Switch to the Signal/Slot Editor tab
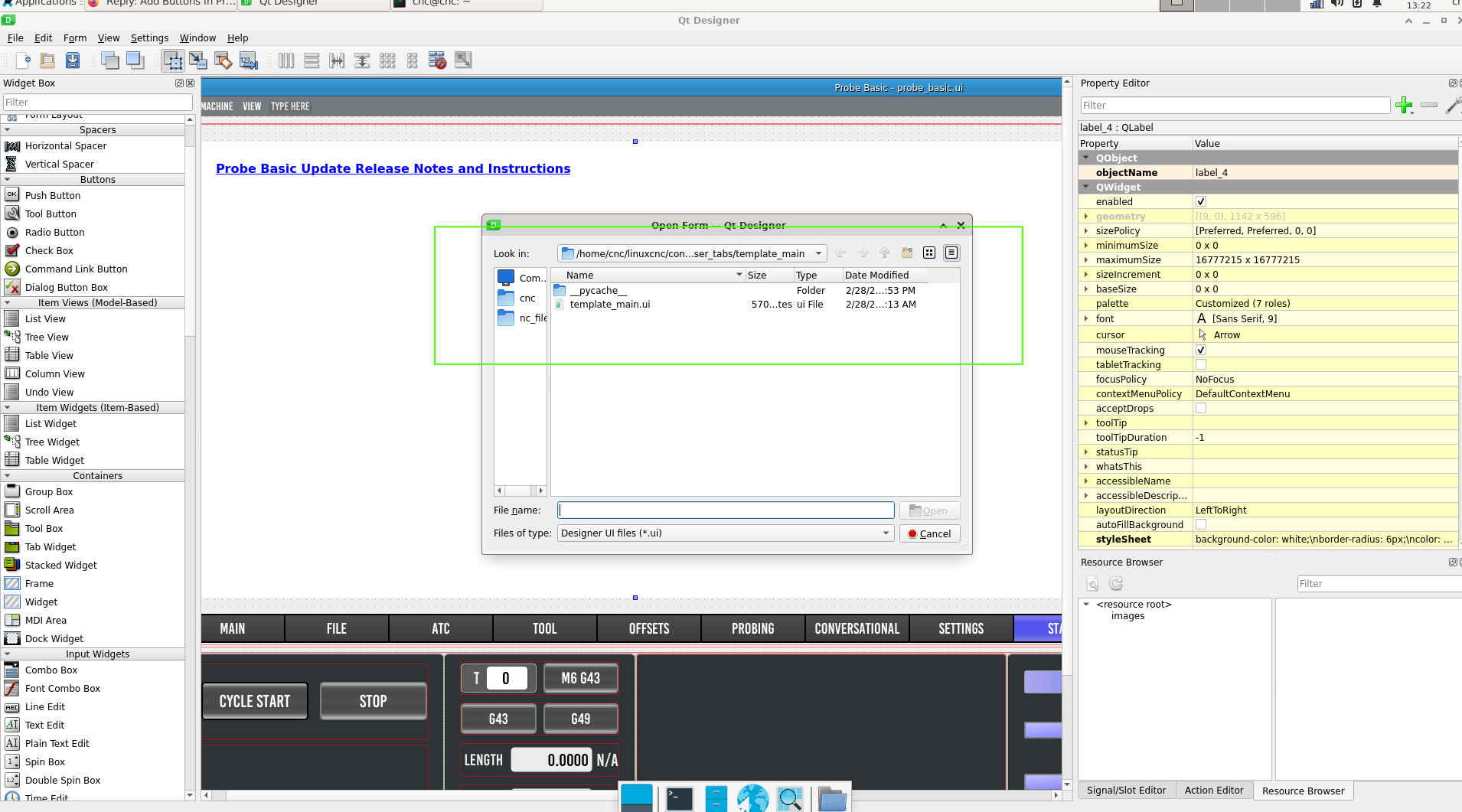The height and width of the screenshot is (812, 1462). [1126, 791]
